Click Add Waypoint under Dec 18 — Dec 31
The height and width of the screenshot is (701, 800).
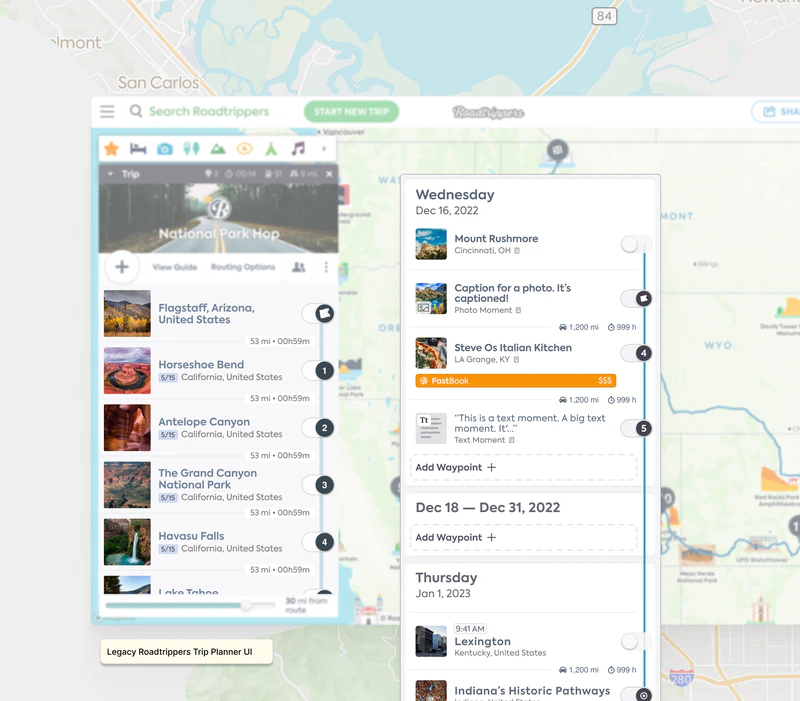(523, 537)
